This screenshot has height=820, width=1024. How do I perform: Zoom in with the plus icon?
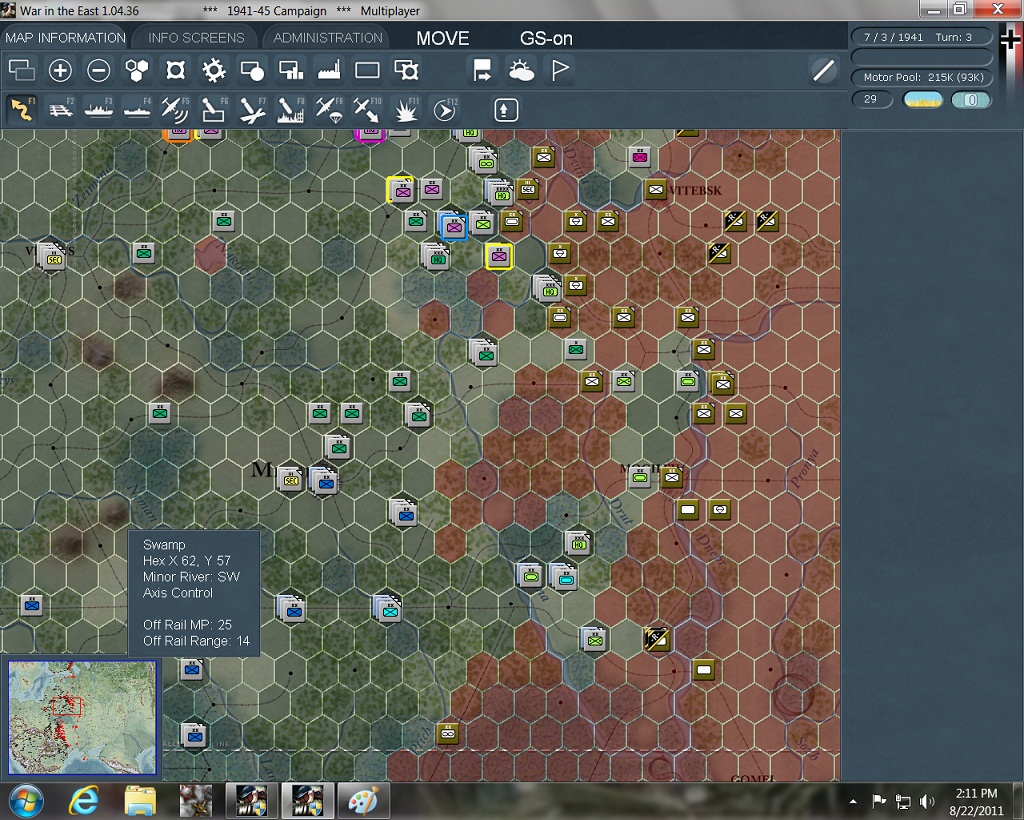point(60,70)
